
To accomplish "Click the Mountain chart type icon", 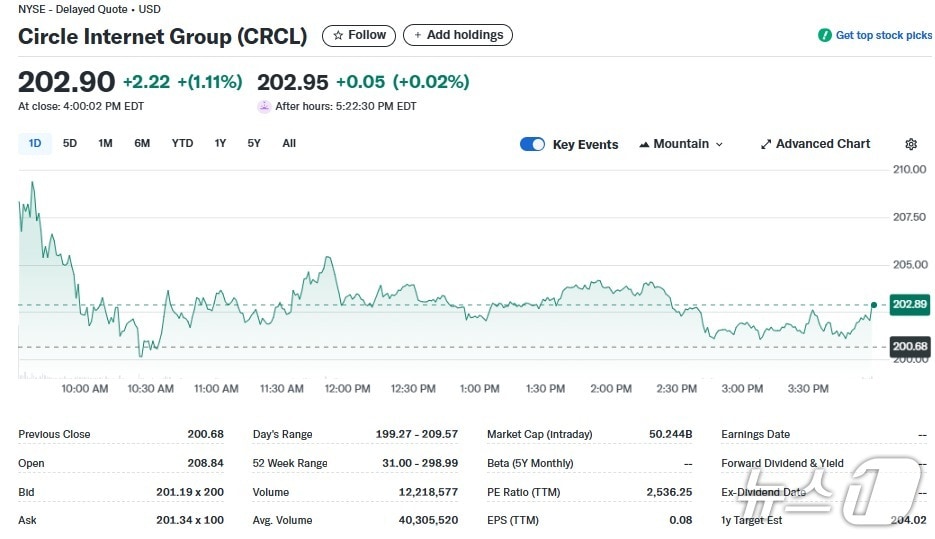I will (644, 144).
